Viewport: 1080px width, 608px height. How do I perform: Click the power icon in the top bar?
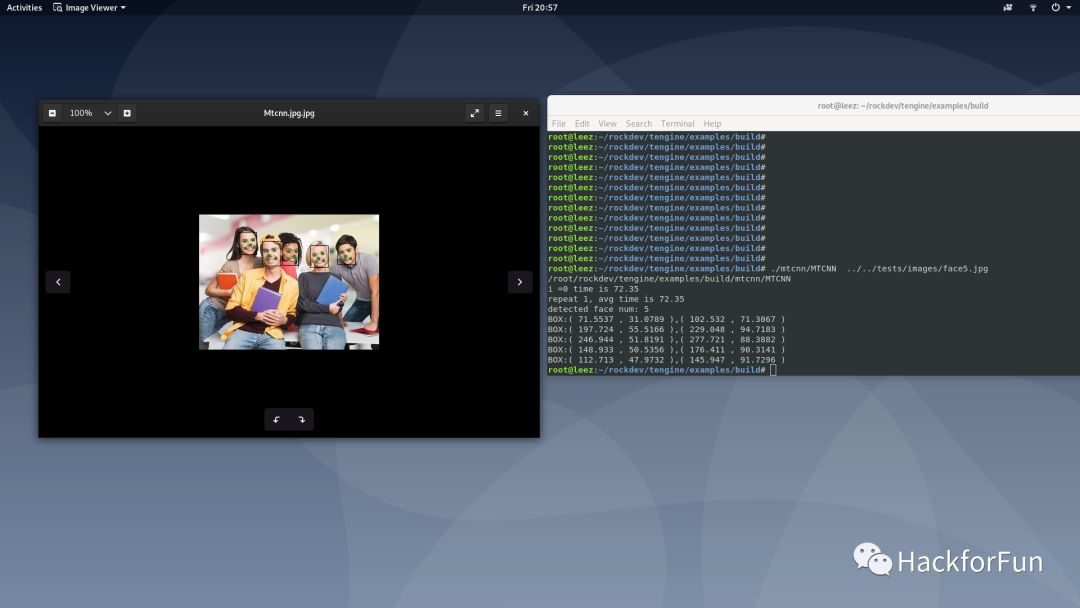click(1055, 8)
